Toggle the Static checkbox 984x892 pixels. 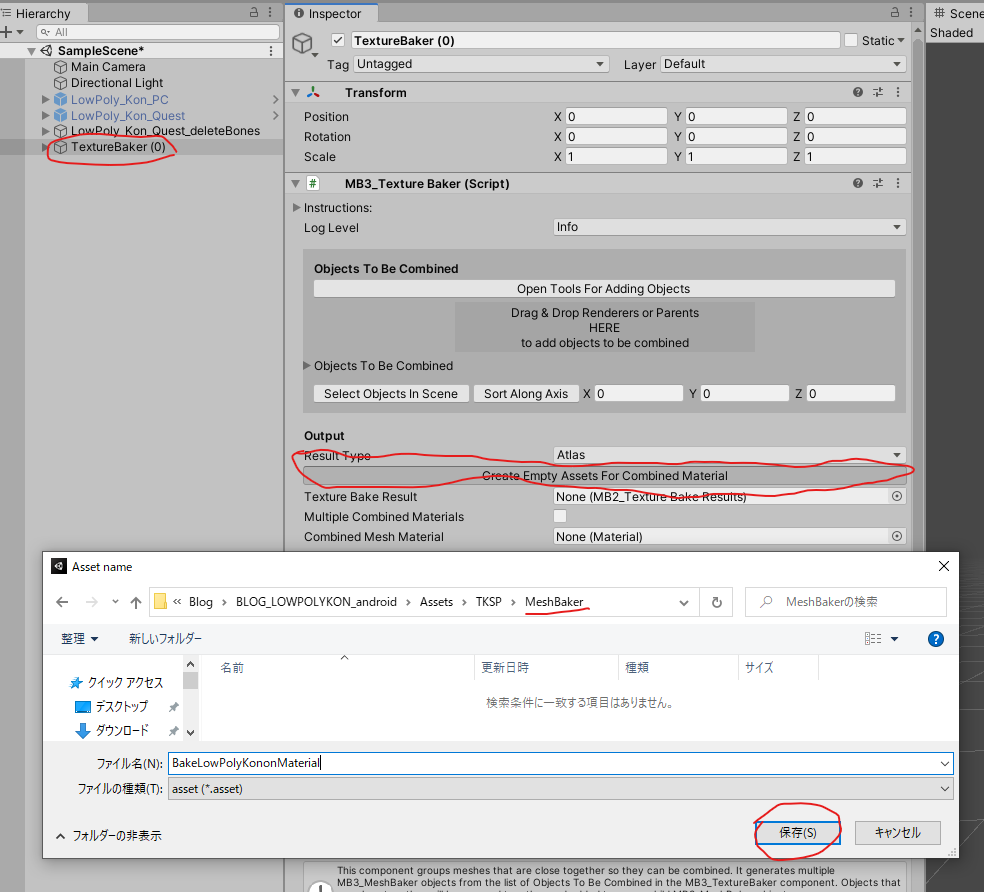click(851, 40)
